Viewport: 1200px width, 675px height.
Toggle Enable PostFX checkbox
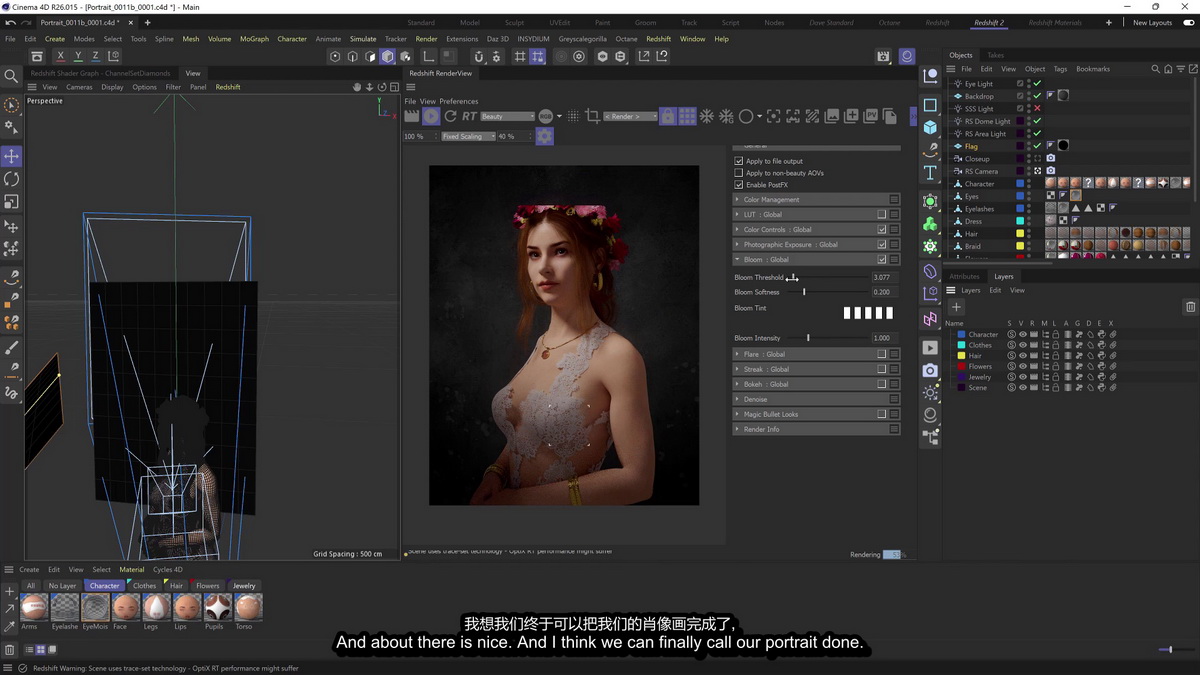tap(739, 185)
